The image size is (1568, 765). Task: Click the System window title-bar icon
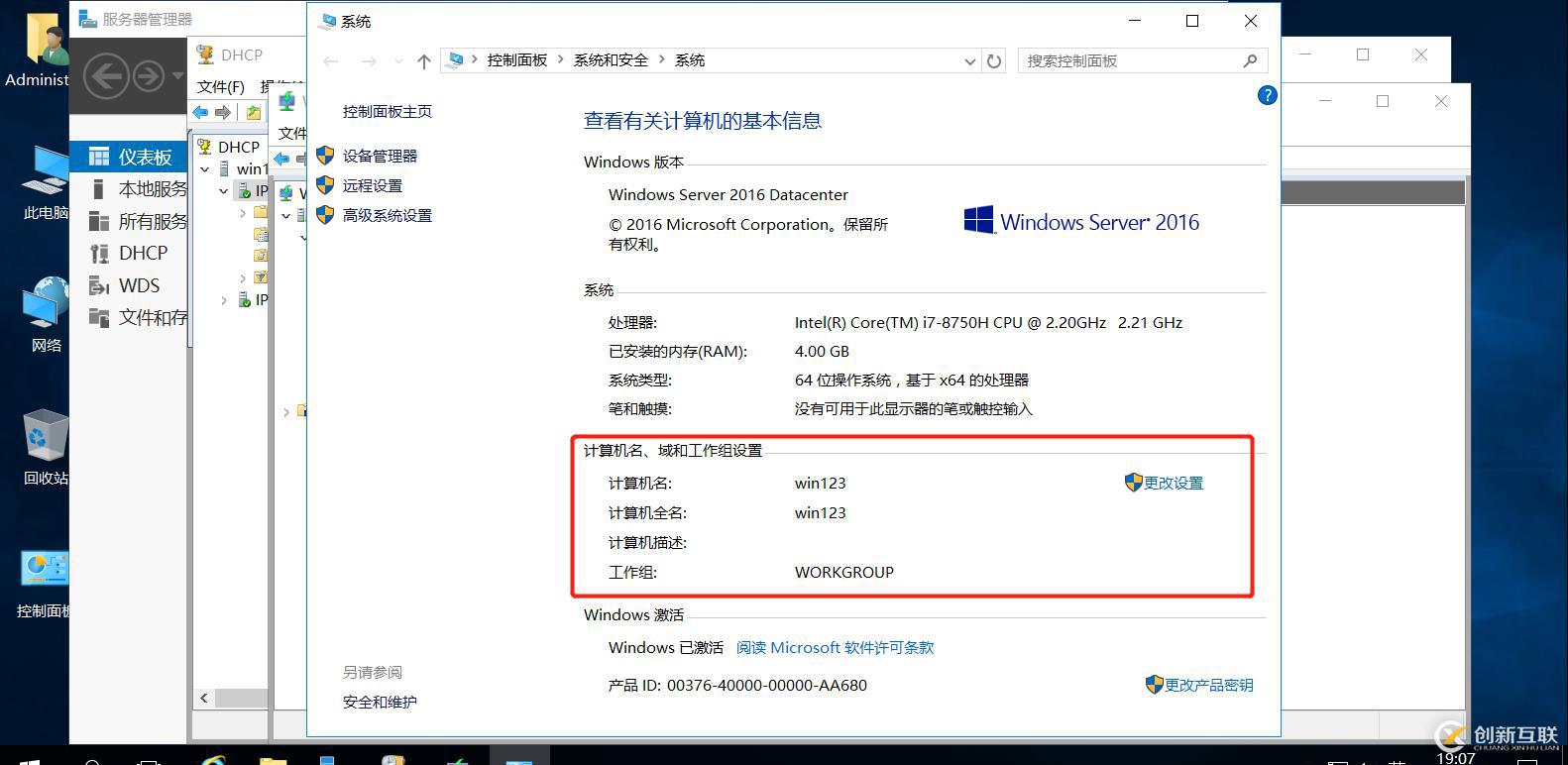coord(327,21)
